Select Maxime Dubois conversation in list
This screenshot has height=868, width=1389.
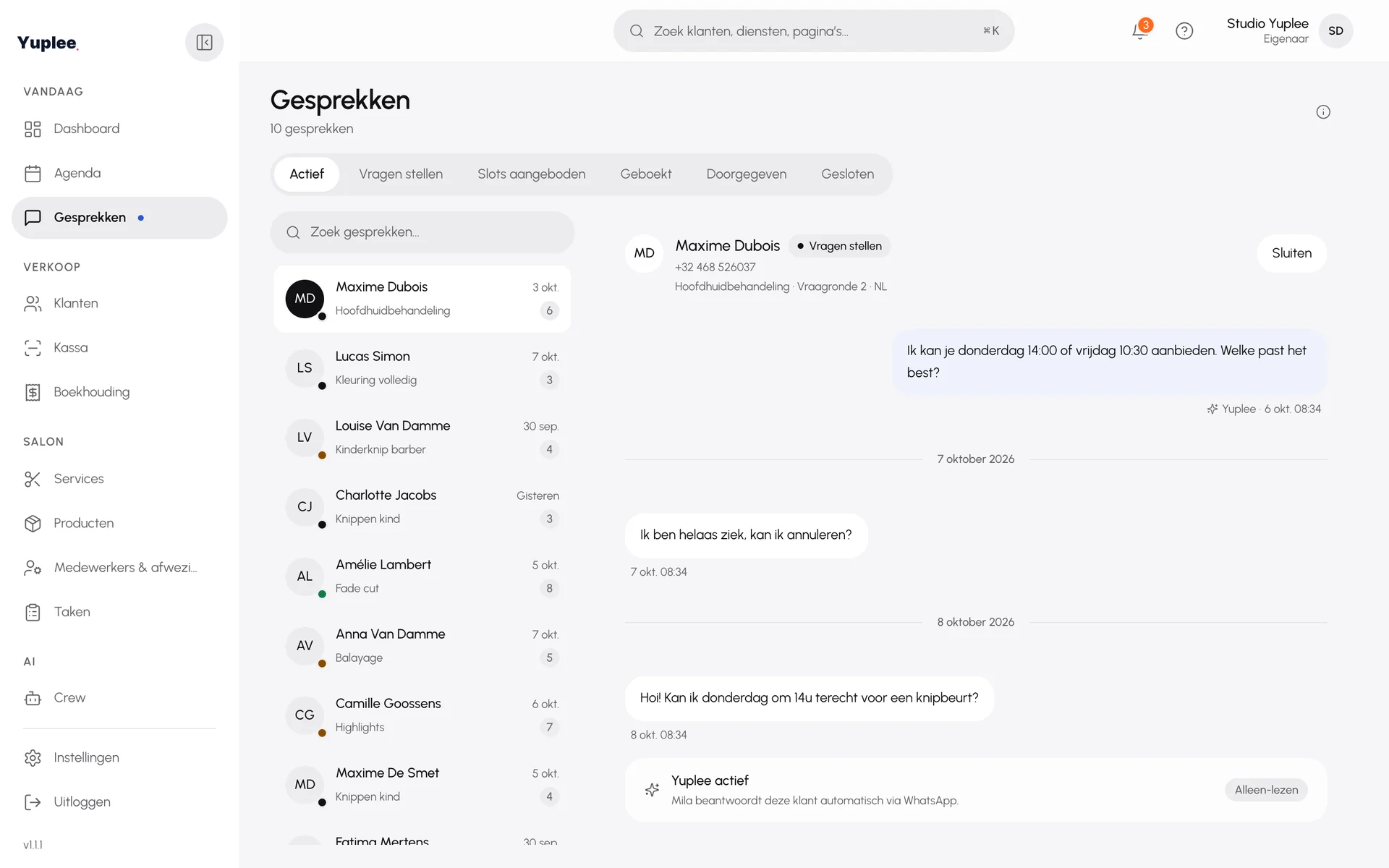coord(422,299)
